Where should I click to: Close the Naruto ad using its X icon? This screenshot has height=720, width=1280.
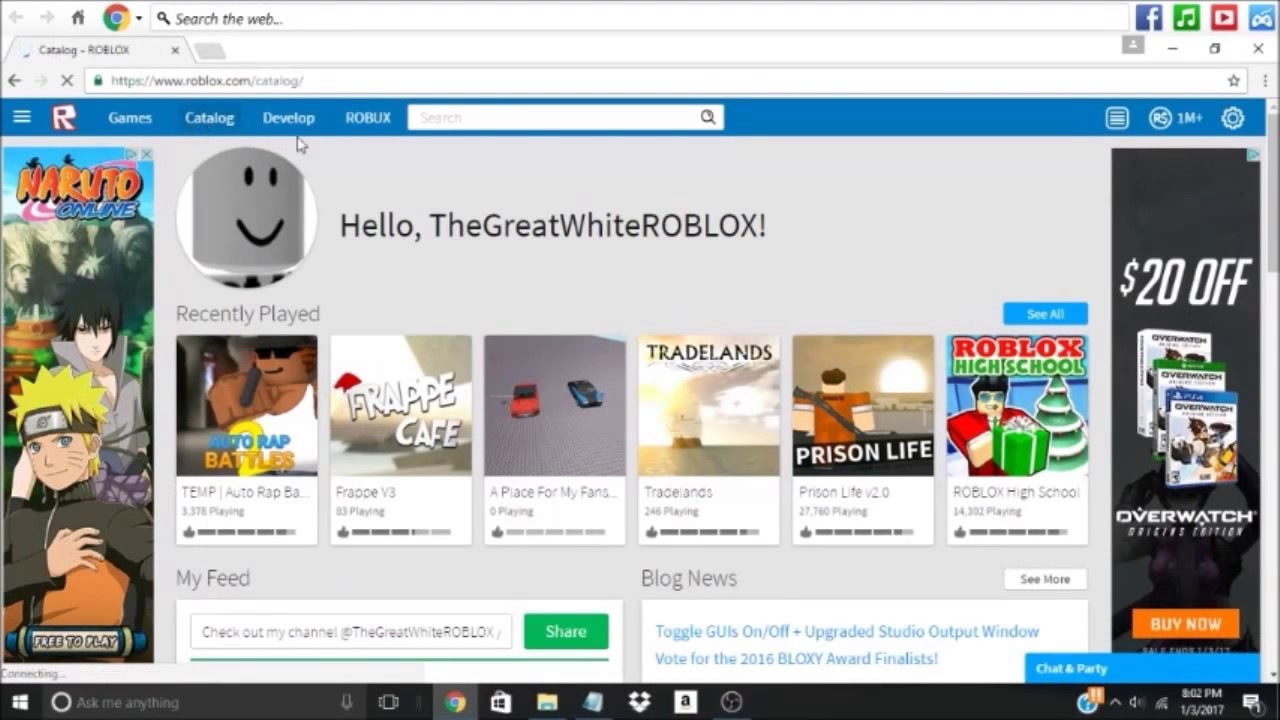(x=146, y=154)
